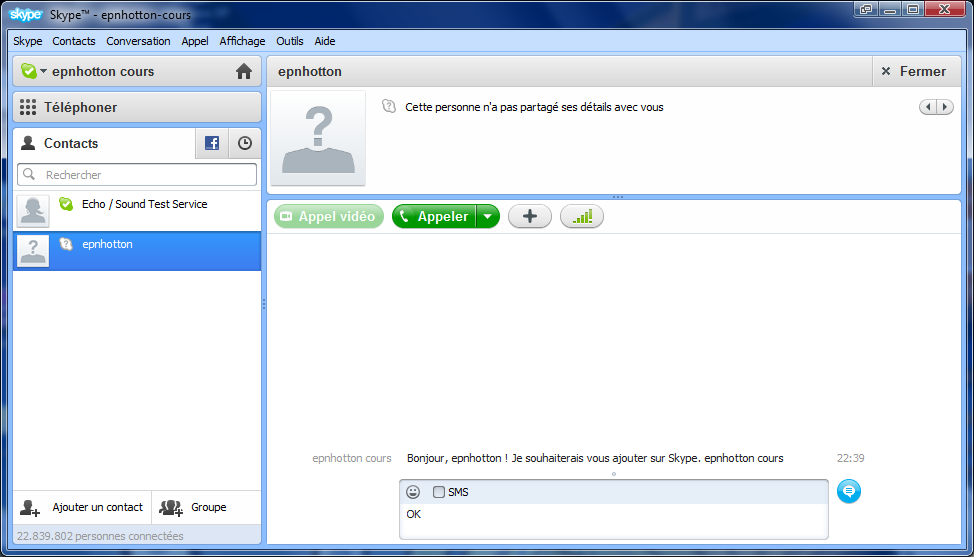The image size is (974, 557).
Task: Open the Conversation menu
Action: 138,41
